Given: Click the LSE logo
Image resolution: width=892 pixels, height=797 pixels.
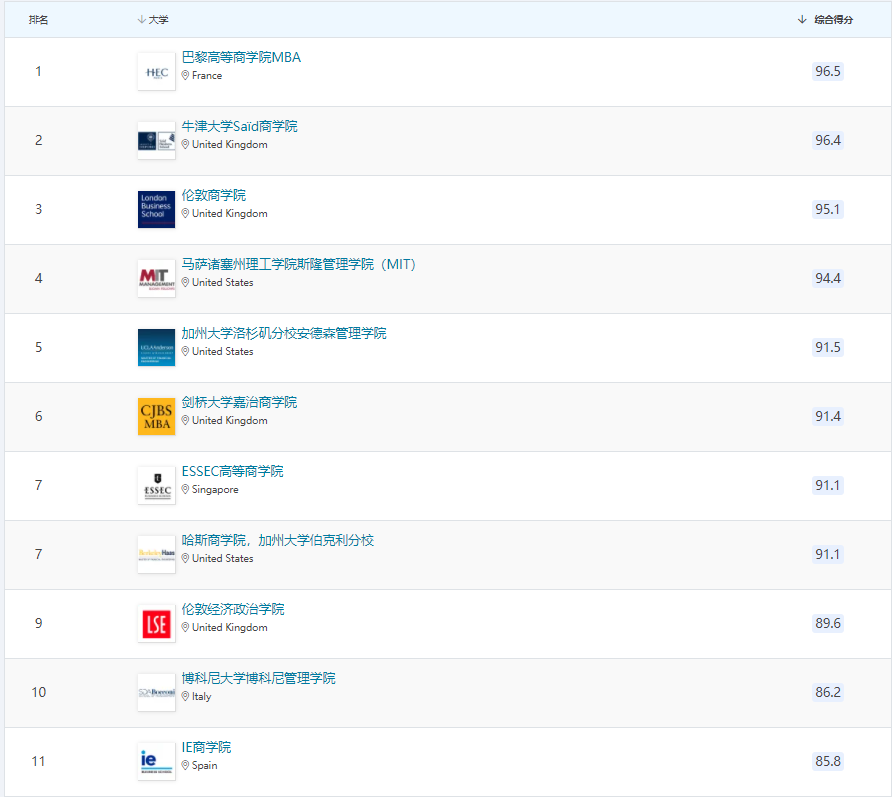Looking at the screenshot, I should [x=156, y=623].
